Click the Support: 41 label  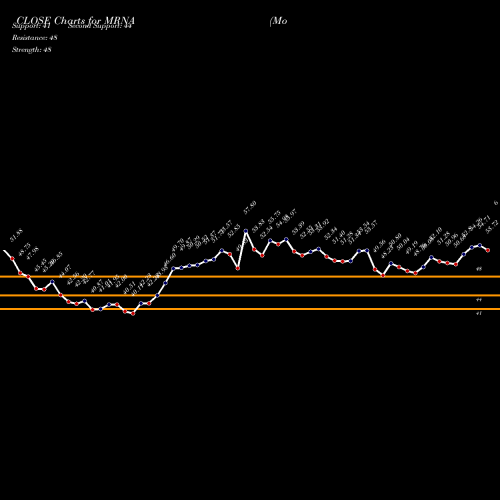pyautogui.click(x=31, y=26)
